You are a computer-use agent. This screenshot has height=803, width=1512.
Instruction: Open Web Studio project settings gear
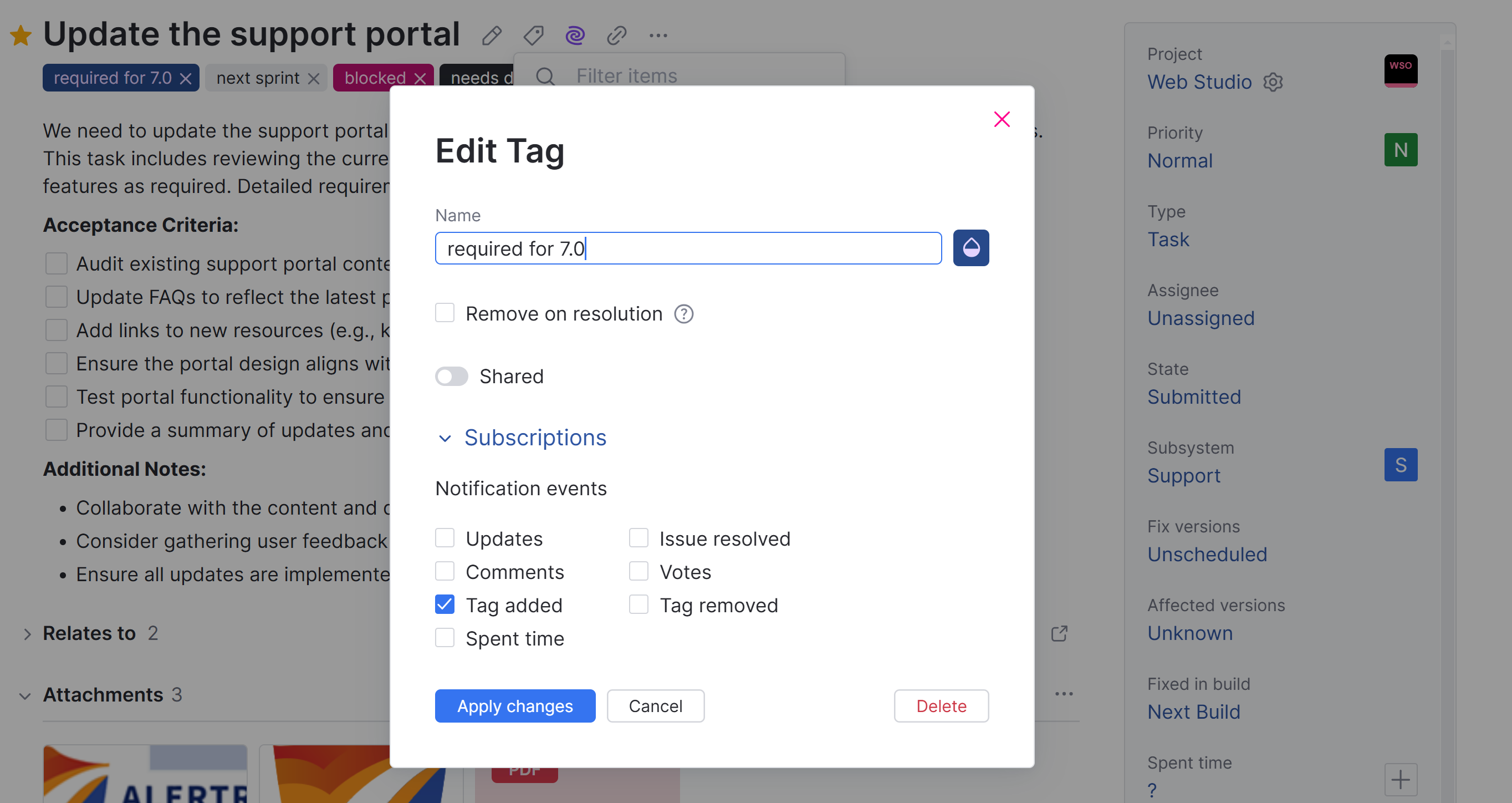click(x=1273, y=82)
